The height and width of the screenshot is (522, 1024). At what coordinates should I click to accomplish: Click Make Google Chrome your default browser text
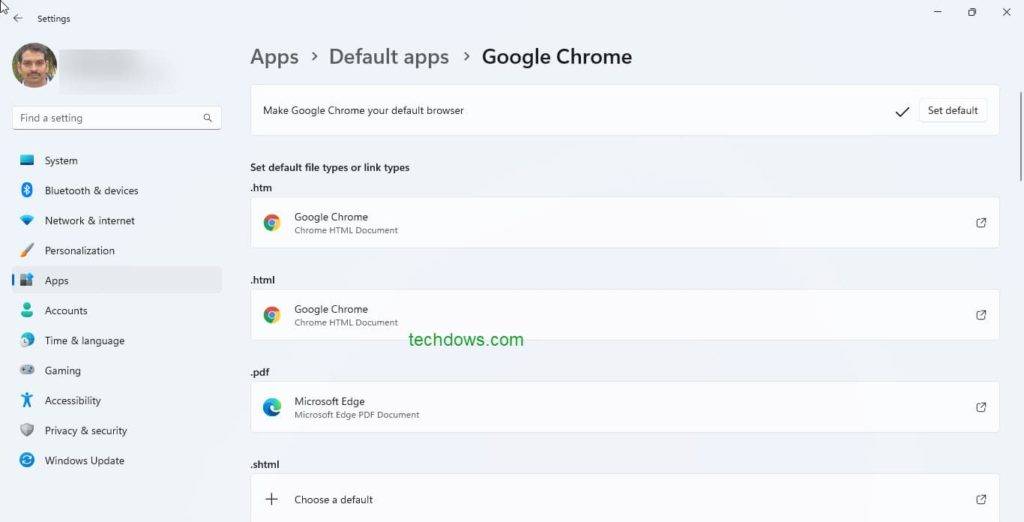click(363, 110)
